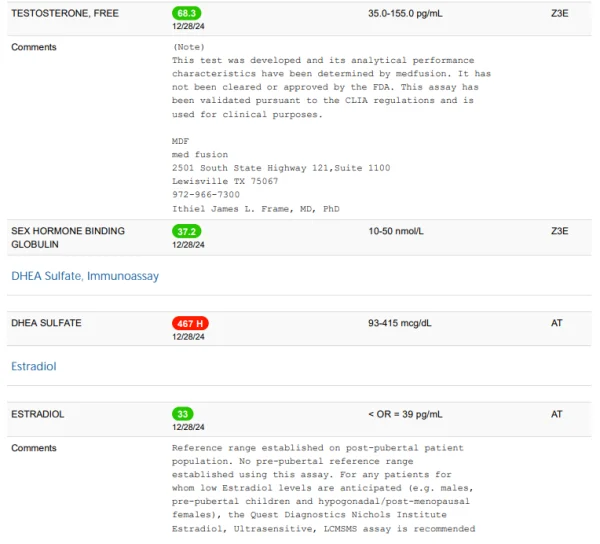Click the red 467 H result badge
Screen dimensions: 600x544
(190, 323)
